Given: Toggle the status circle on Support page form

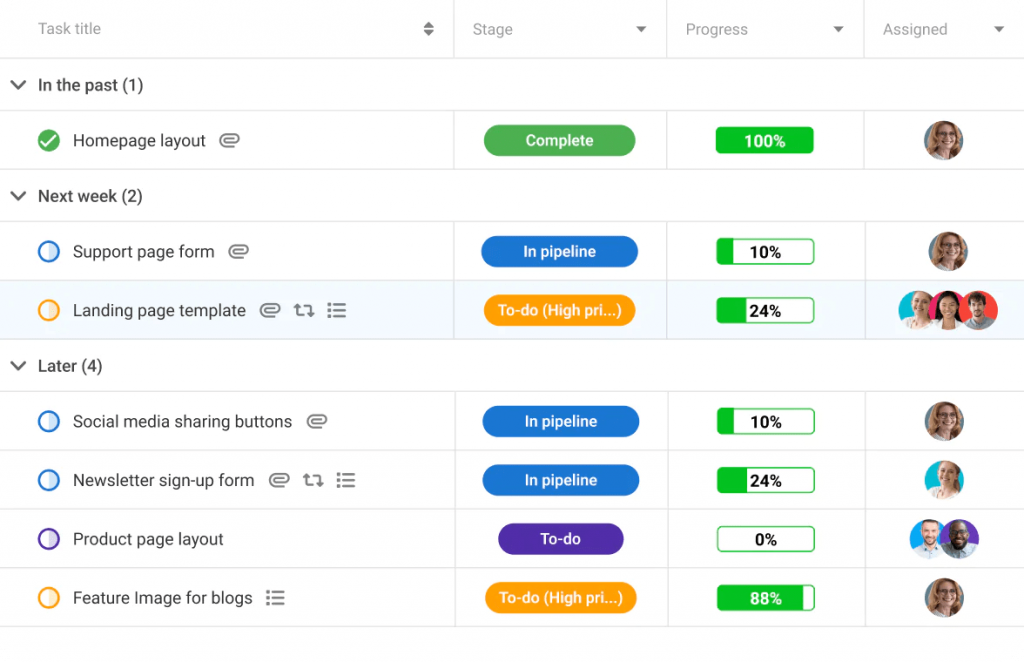Looking at the screenshot, I should click(48, 251).
